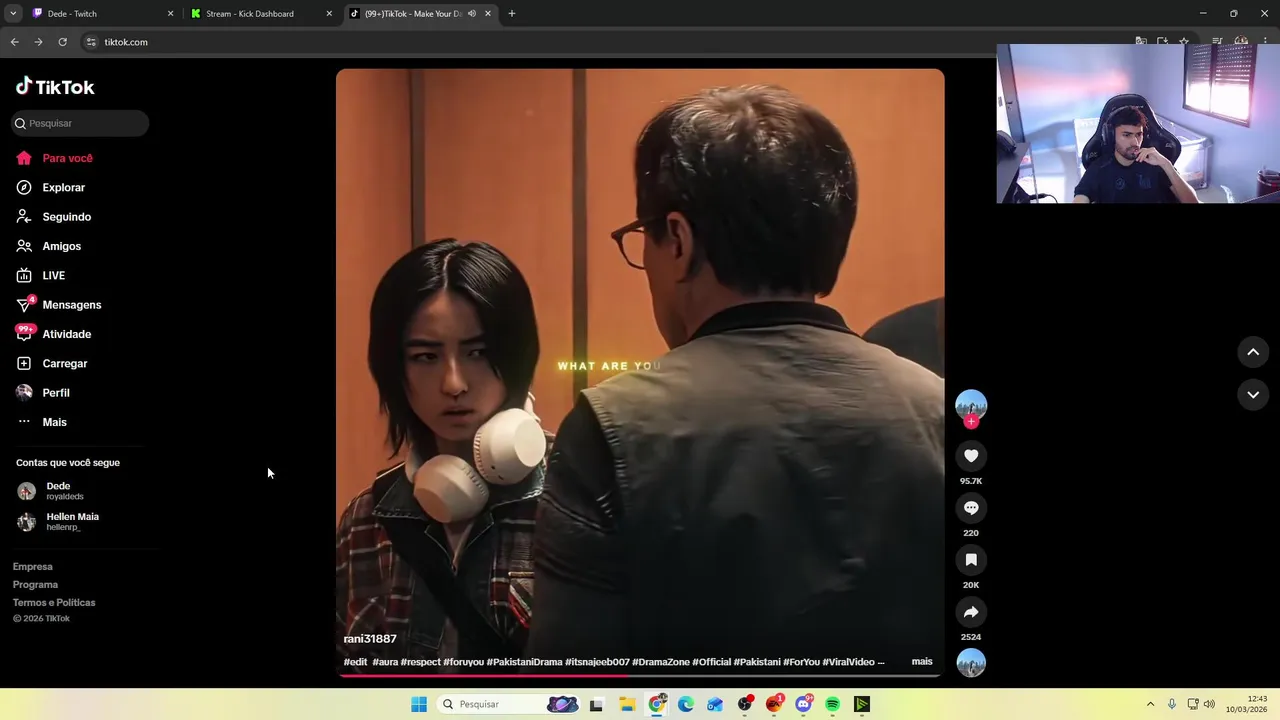Seek using the video progress bar
The image size is (1280, 720).
[640, 675]
